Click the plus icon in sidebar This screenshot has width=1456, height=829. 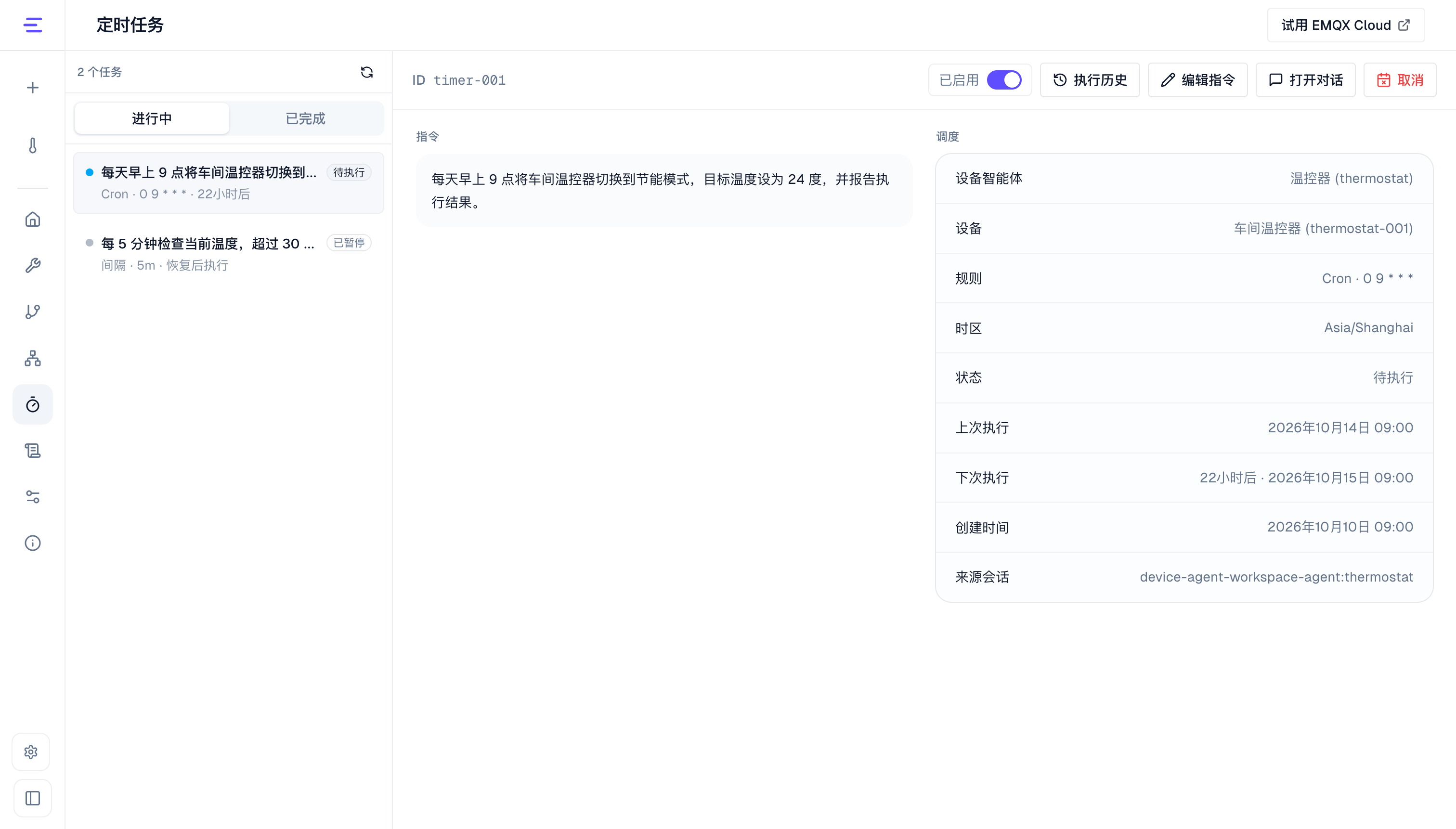point(32,88)
